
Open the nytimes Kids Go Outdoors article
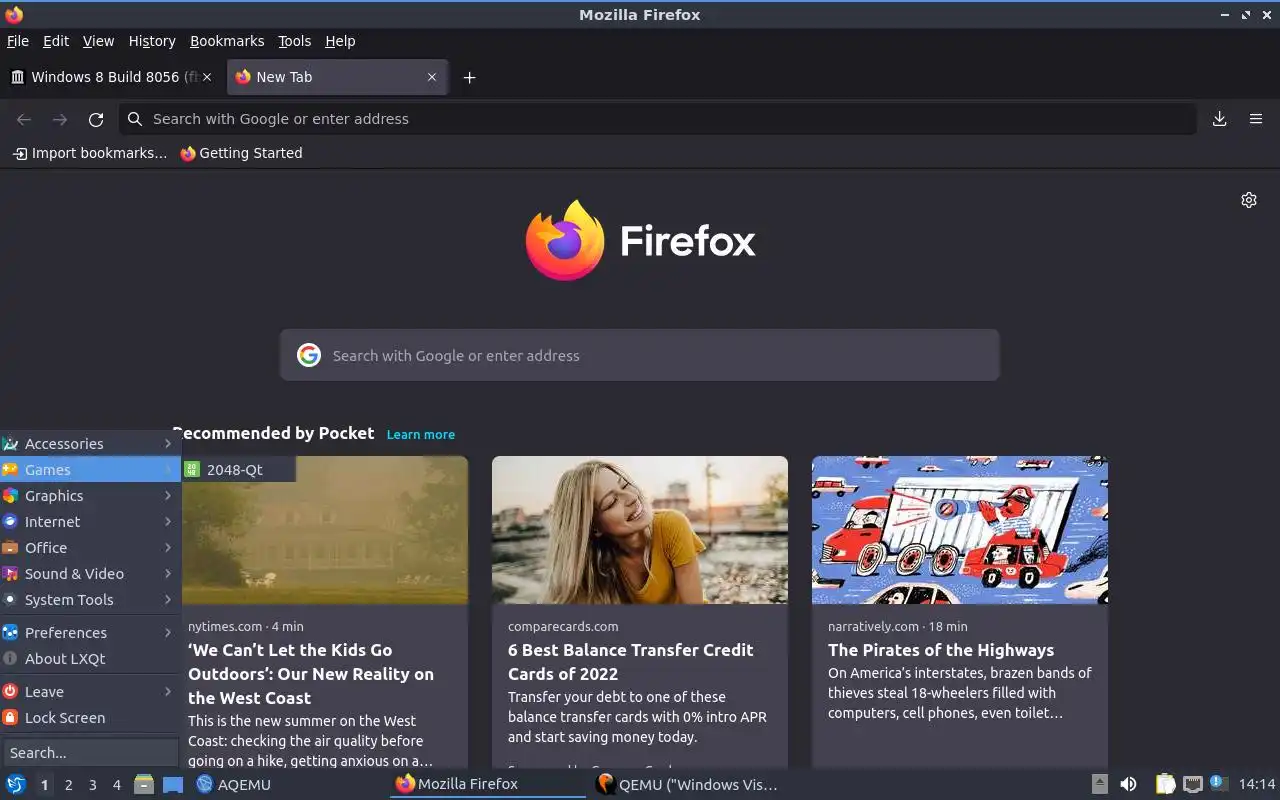pyautogui.click(x=311, y=674)
